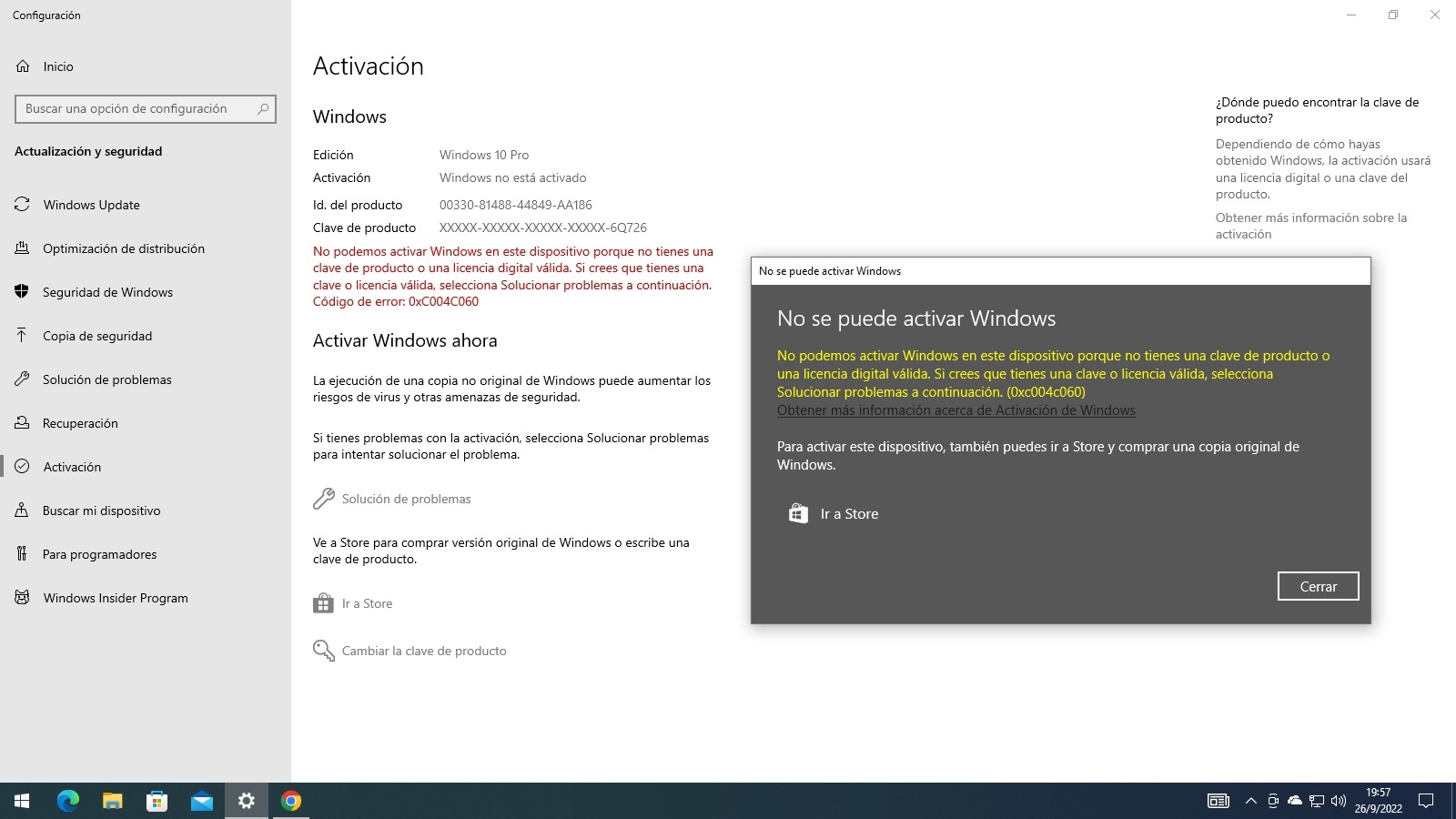Screen dimensions: 1456x819
Task: Open OneDrive cloud icon in tray
Action: tap(1294, 801)
